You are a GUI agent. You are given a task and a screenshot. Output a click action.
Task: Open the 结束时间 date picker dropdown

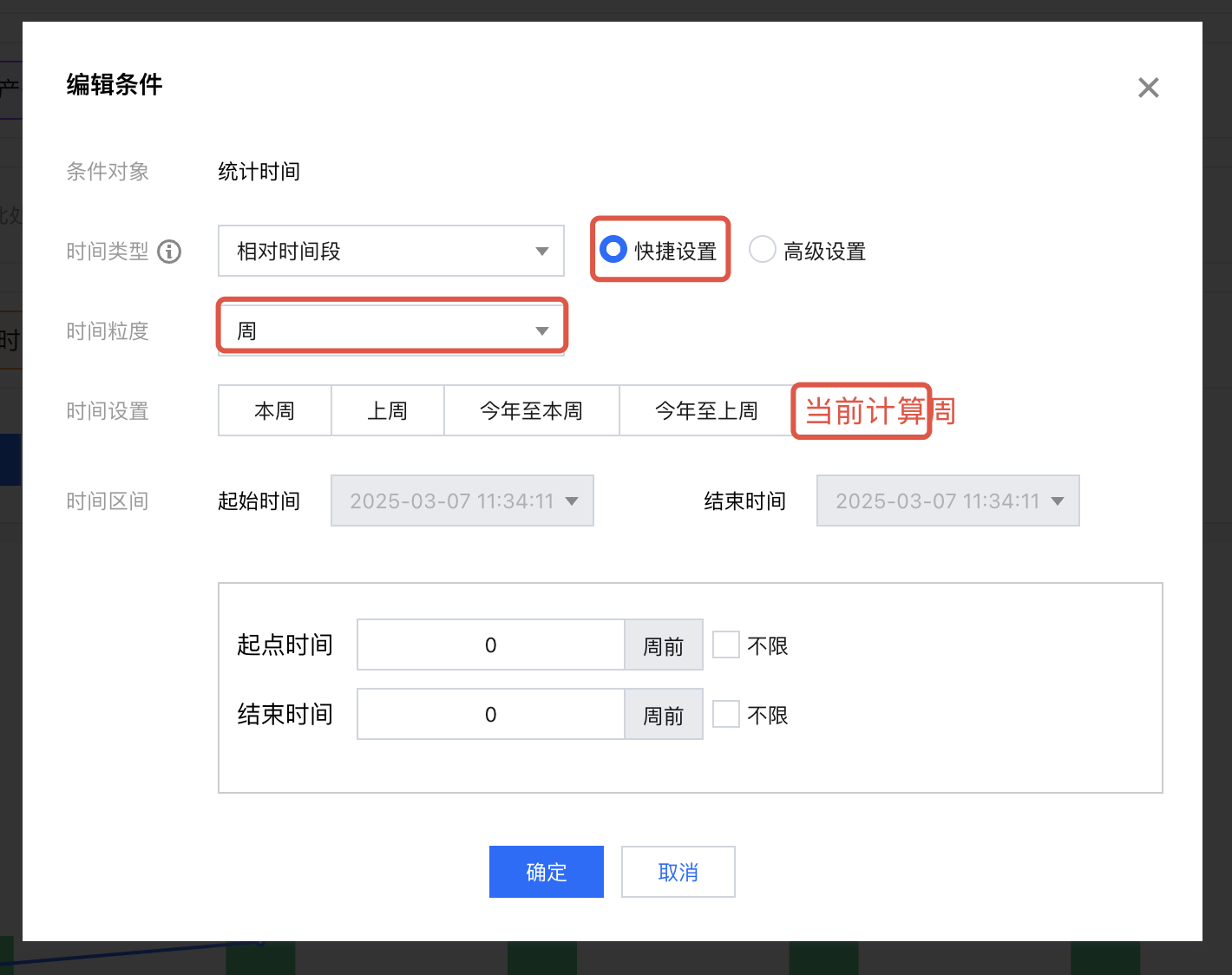coord(947,501)
